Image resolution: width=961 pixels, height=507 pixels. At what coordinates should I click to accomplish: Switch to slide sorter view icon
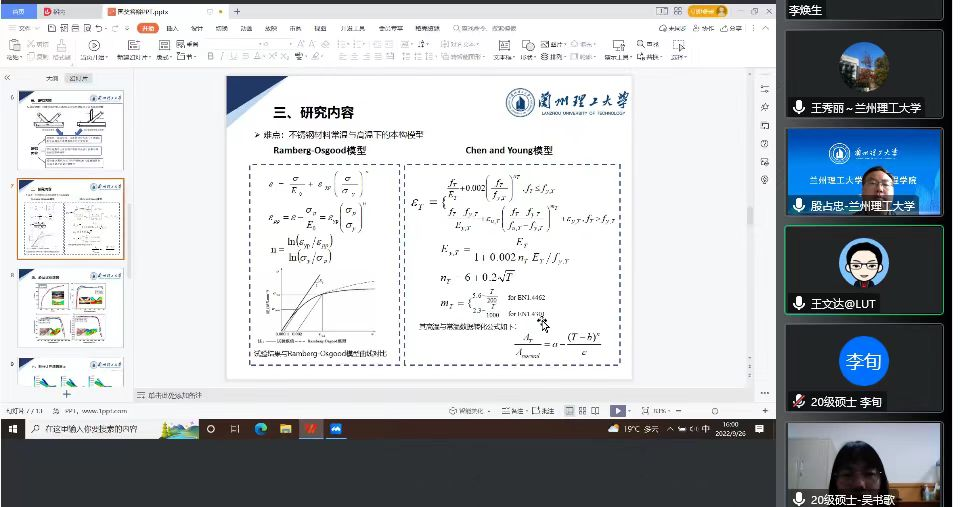tap(582, 410)
